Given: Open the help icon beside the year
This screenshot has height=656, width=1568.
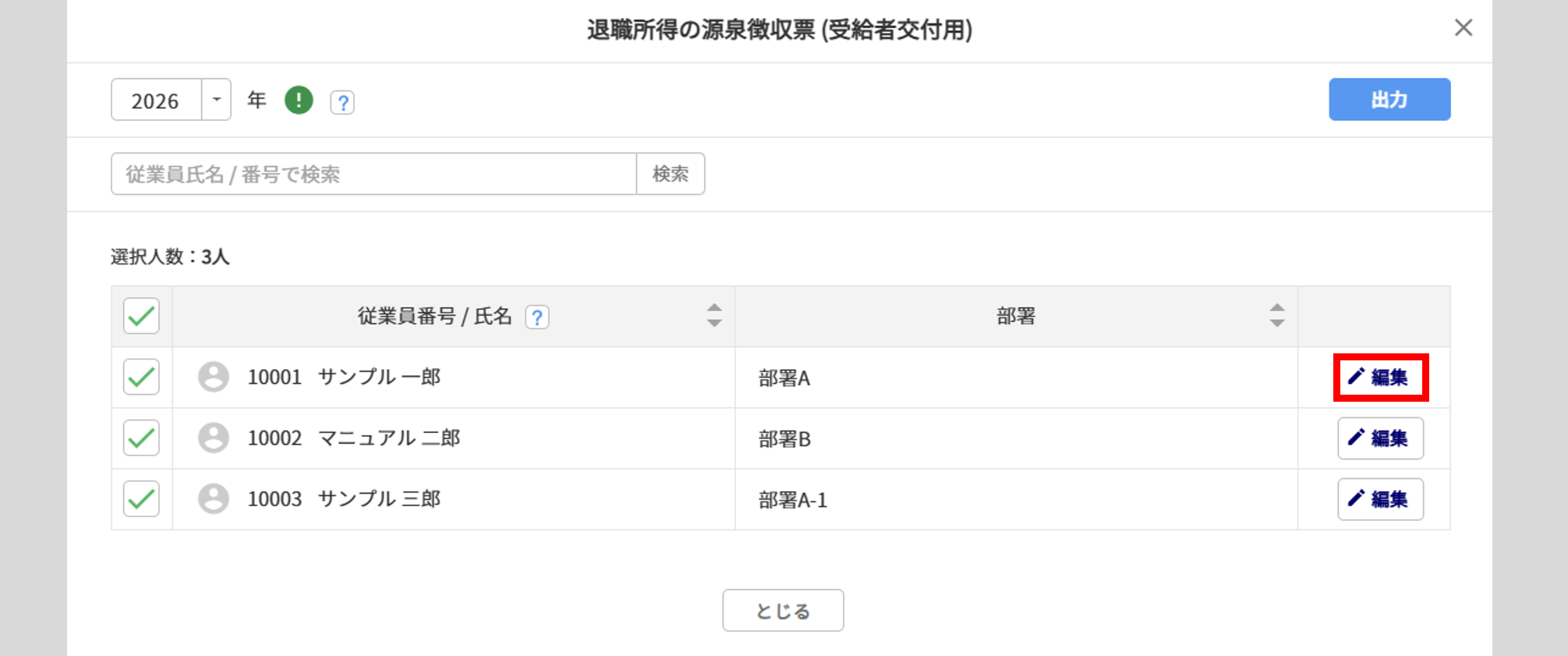Looking at the screenshot, I should (342, 102).
